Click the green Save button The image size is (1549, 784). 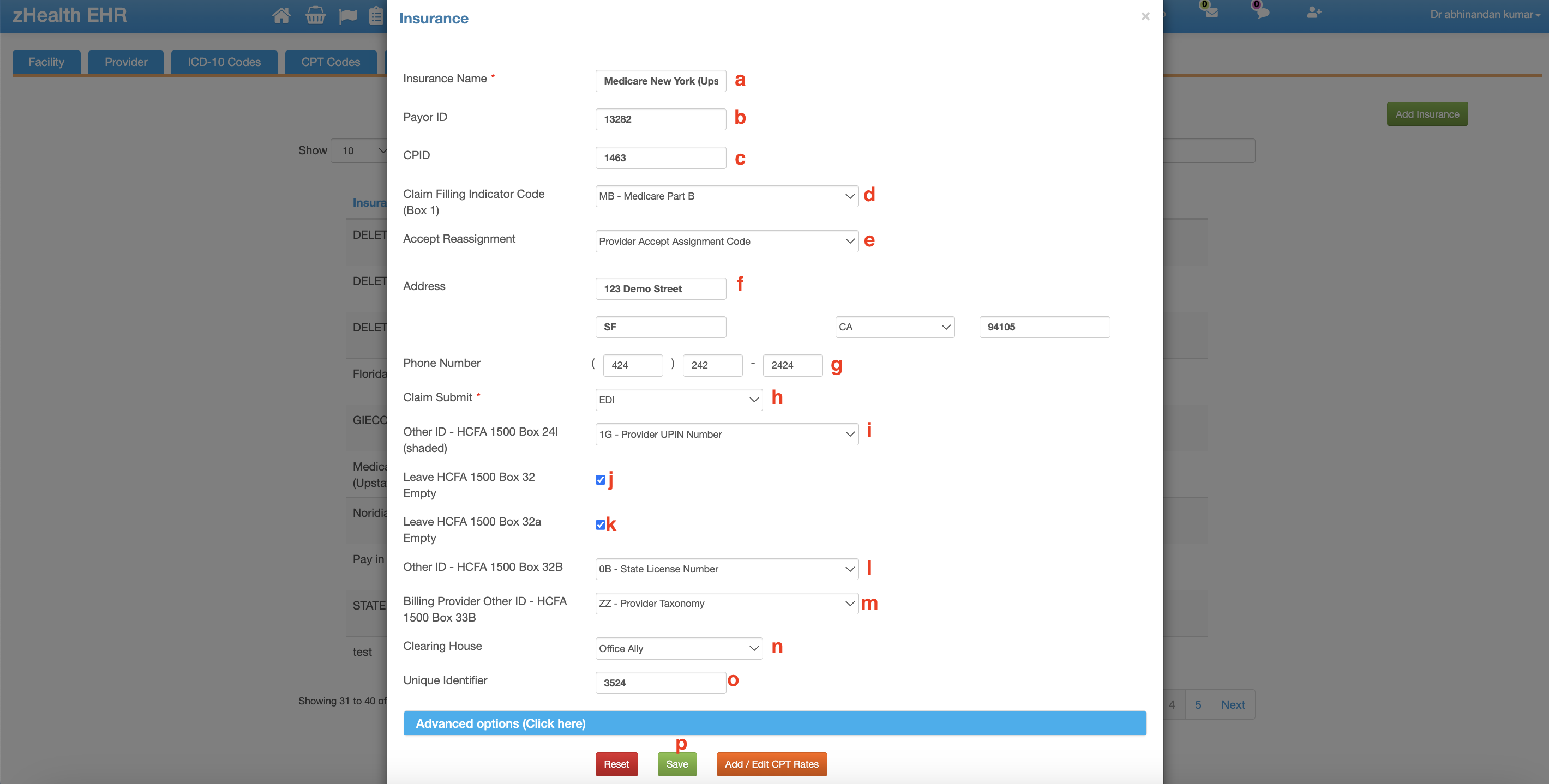[x=676, y=764]
